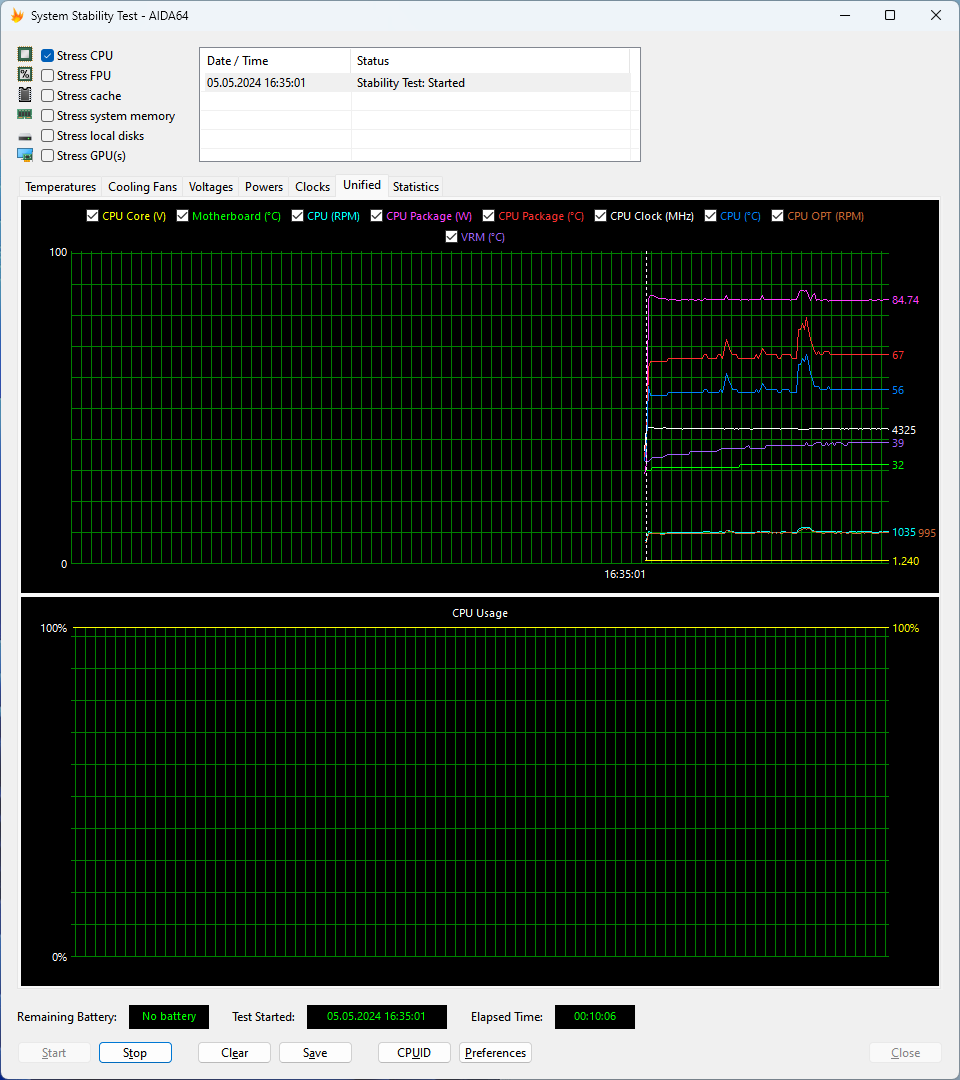Click the CPU Usage graph title

pyautogui.click(x=480, y=613)
